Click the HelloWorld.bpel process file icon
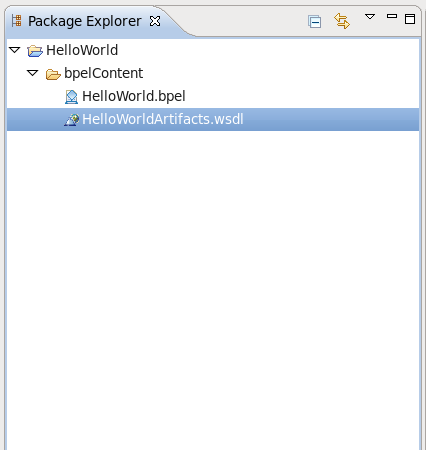The height and width of the screenshot is (450, 426). point(71,97)
